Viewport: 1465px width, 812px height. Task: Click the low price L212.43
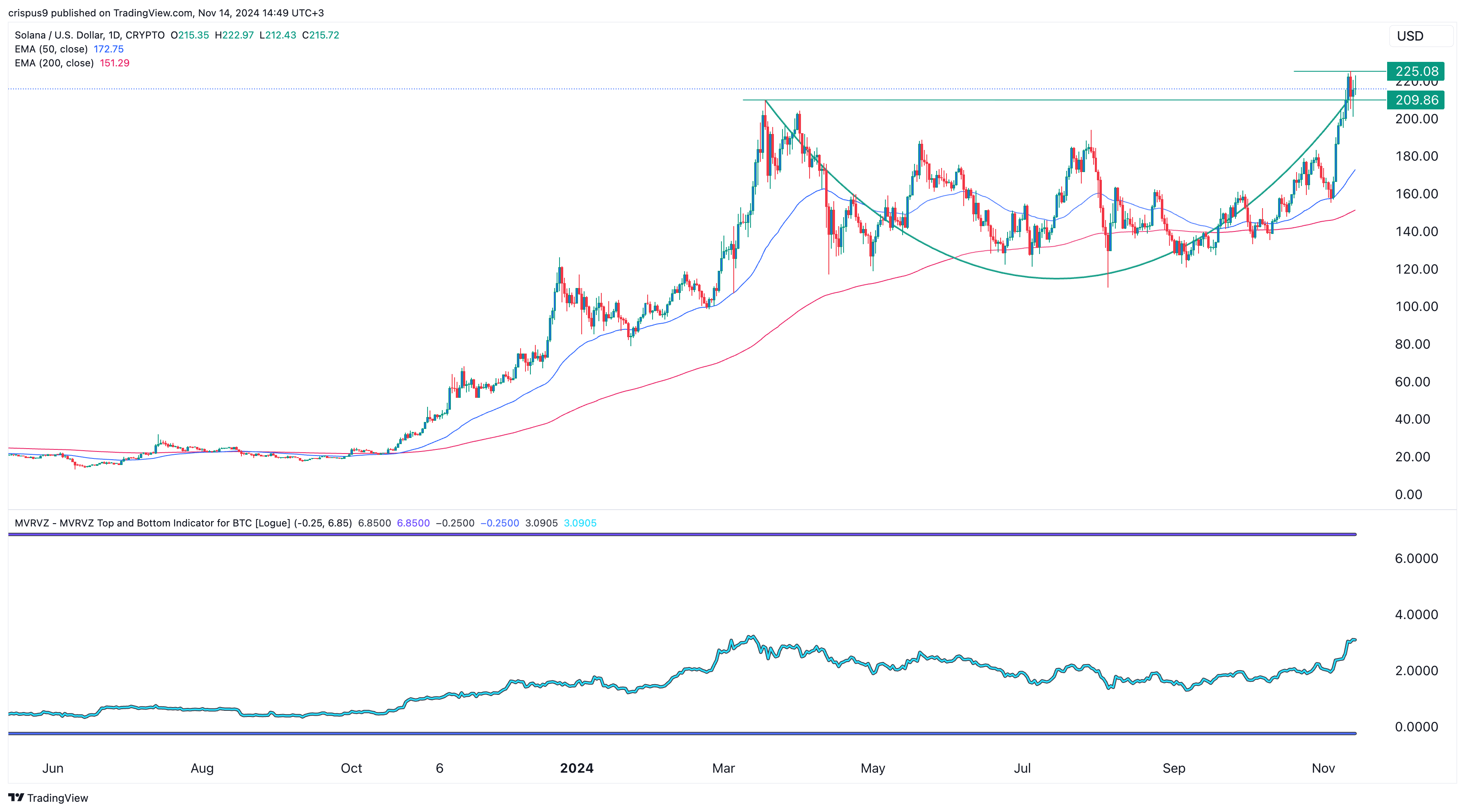pyautogui.click(x=278, y=35)
